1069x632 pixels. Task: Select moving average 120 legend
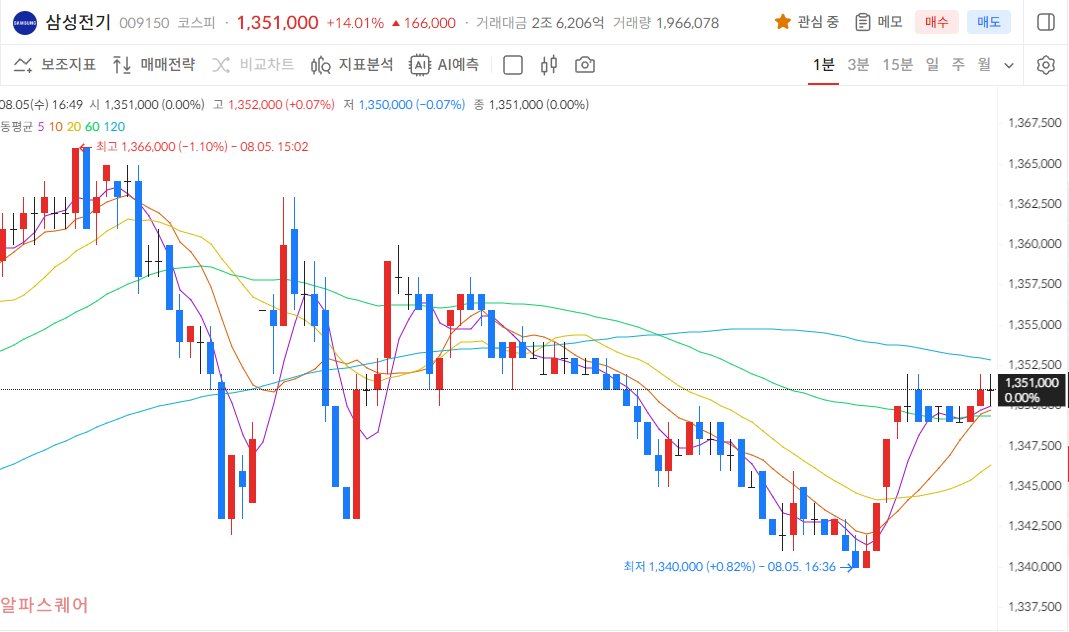[x=115, y=127]
